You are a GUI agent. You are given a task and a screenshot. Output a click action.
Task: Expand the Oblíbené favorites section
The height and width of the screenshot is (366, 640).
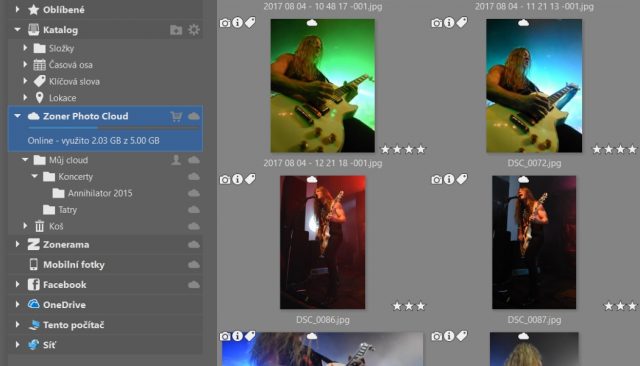coord(17,9)
